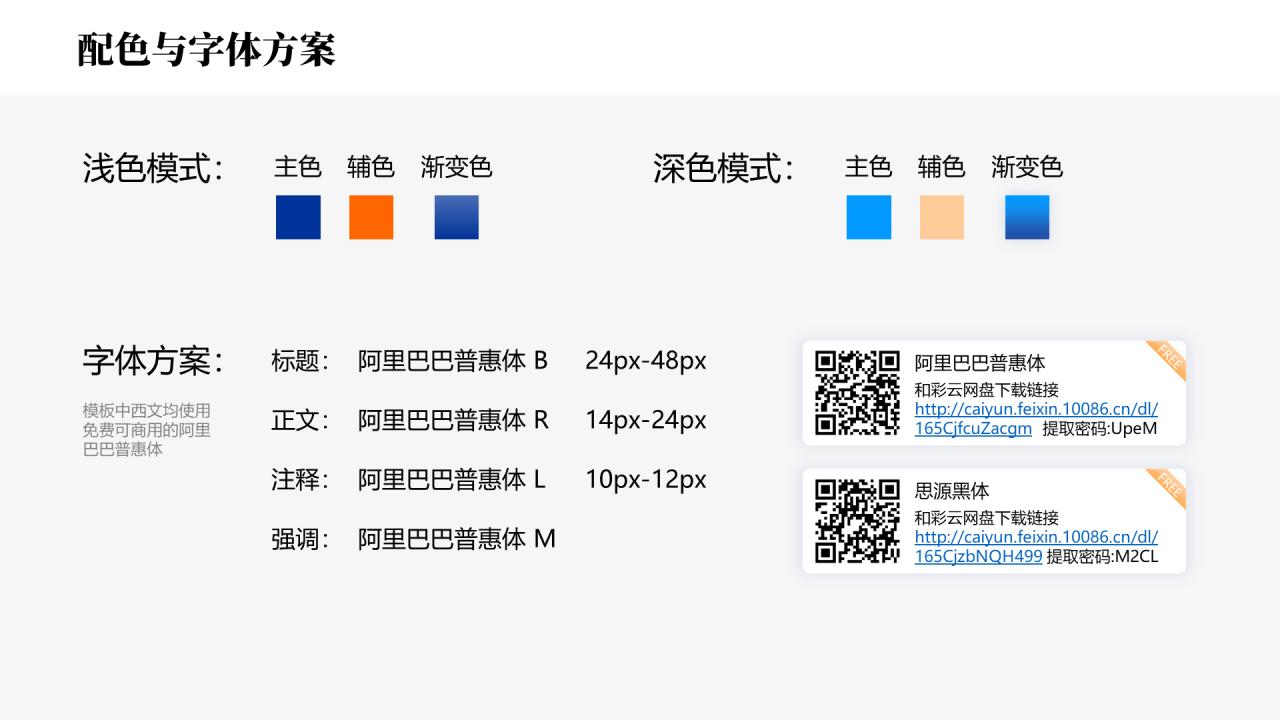Select the light mode 主色 dark blue swatch
Image resolution: width=1280 pixels, height=720 pixels.
click(297, 217)
